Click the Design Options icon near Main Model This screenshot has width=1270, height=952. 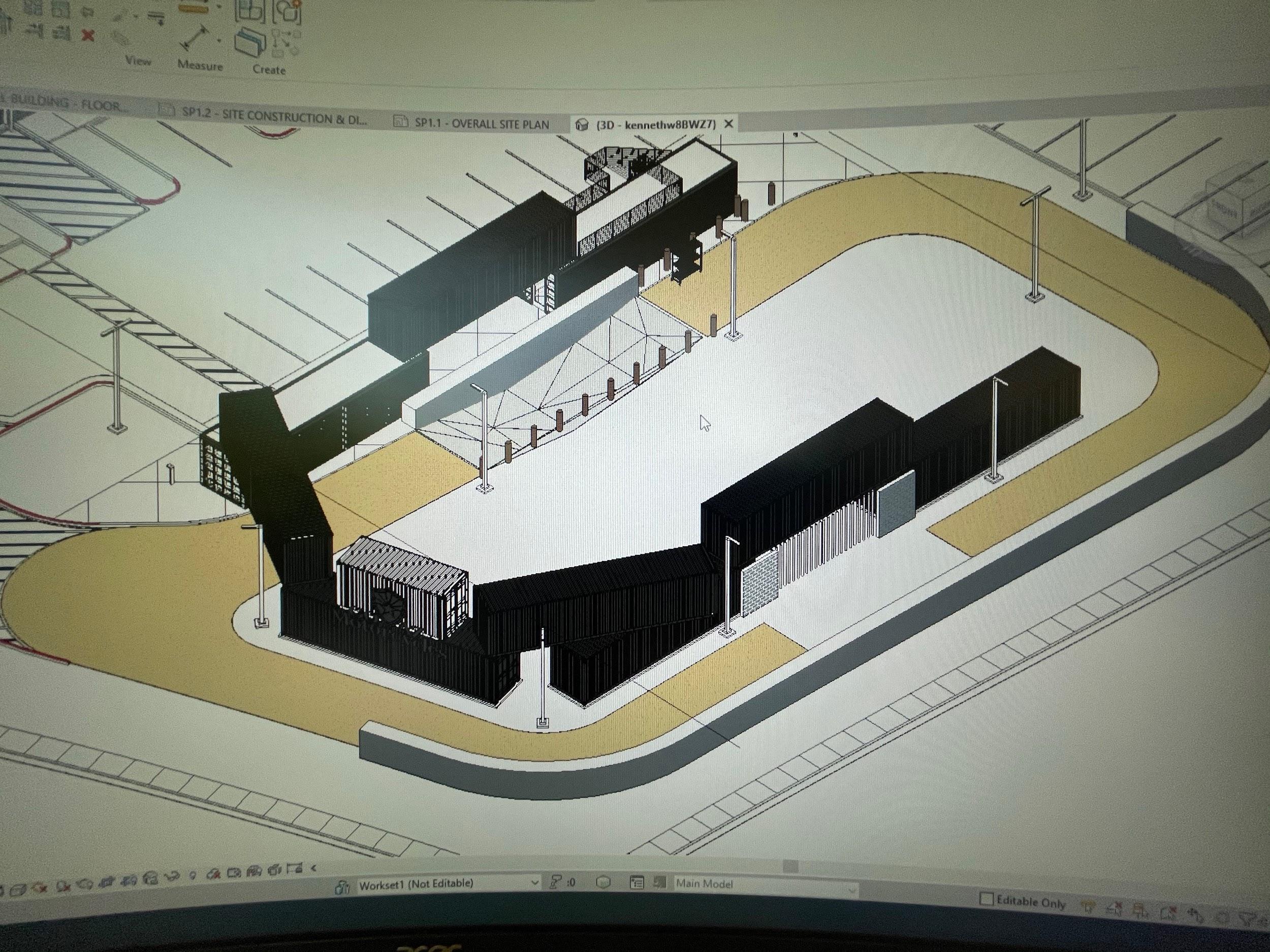click(637, 882)
